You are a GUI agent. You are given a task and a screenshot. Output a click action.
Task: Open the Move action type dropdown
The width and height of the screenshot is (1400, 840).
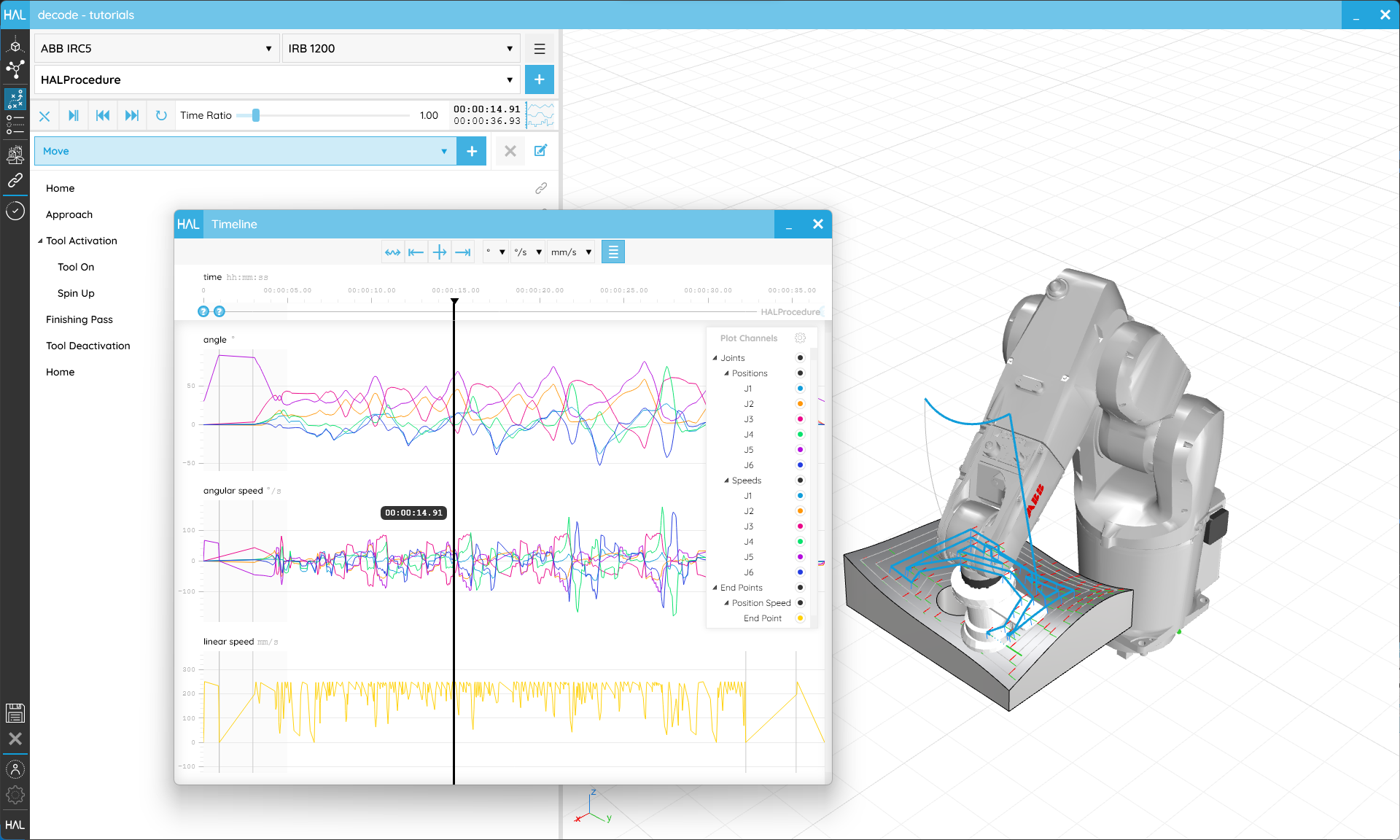pos(246,151)
